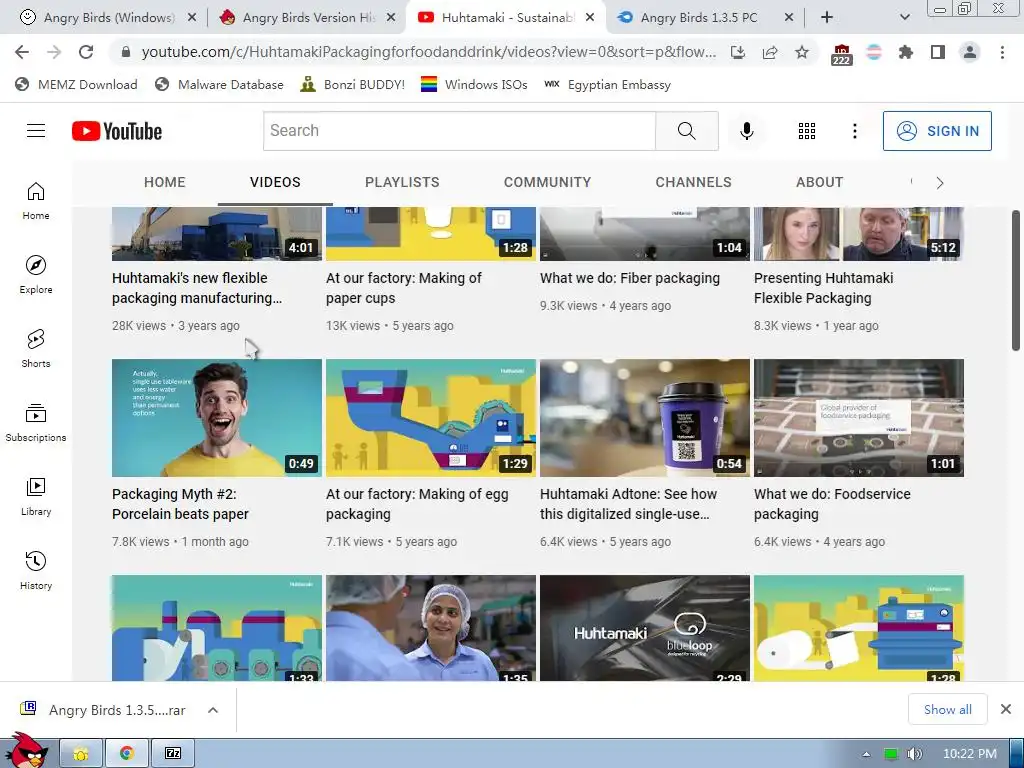Open the Egyptian Embassy bookmark
1024x768 pixels.
(607, 84)
